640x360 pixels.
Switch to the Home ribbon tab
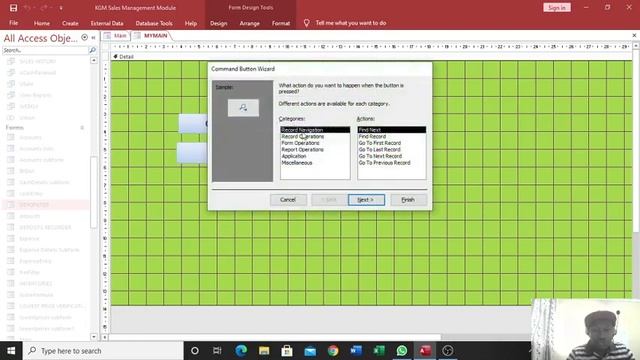click(x=42, y=23)
